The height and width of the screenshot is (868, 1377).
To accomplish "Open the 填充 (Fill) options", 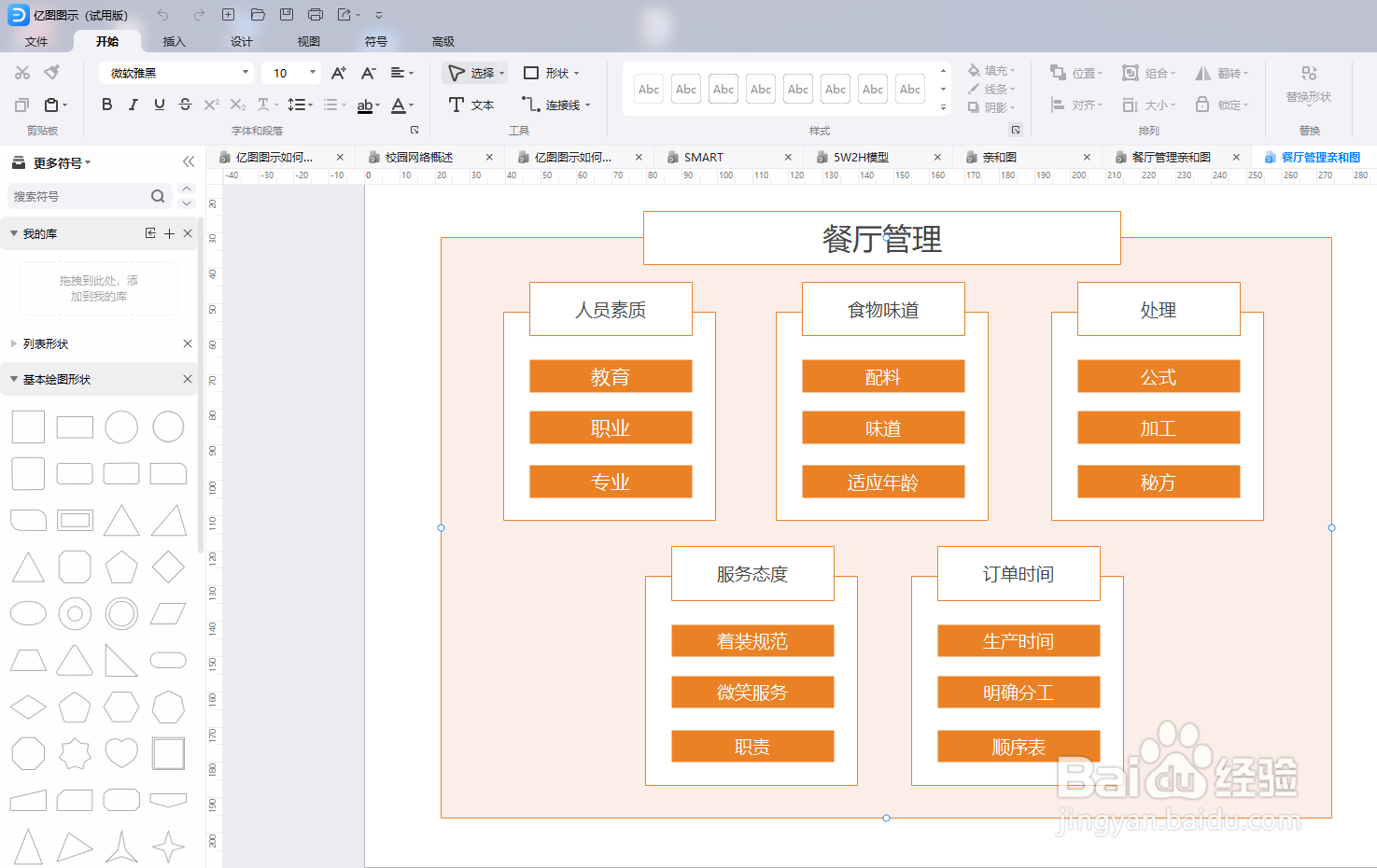I will (991, 71).
